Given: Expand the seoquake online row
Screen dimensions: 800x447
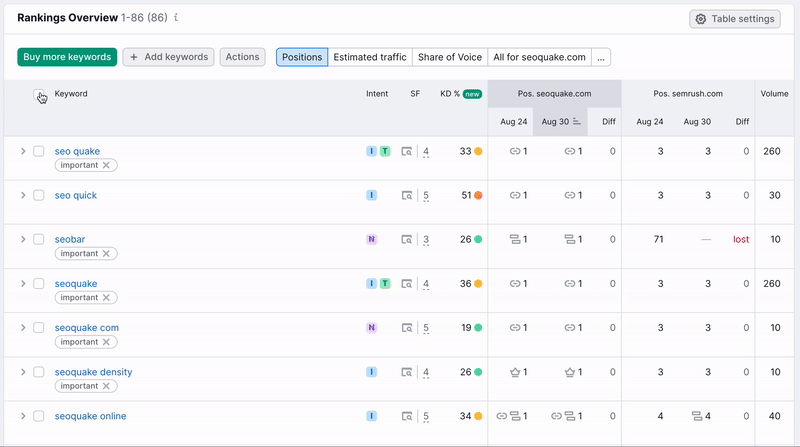Looking at the screenshot, I should [23, 416].
